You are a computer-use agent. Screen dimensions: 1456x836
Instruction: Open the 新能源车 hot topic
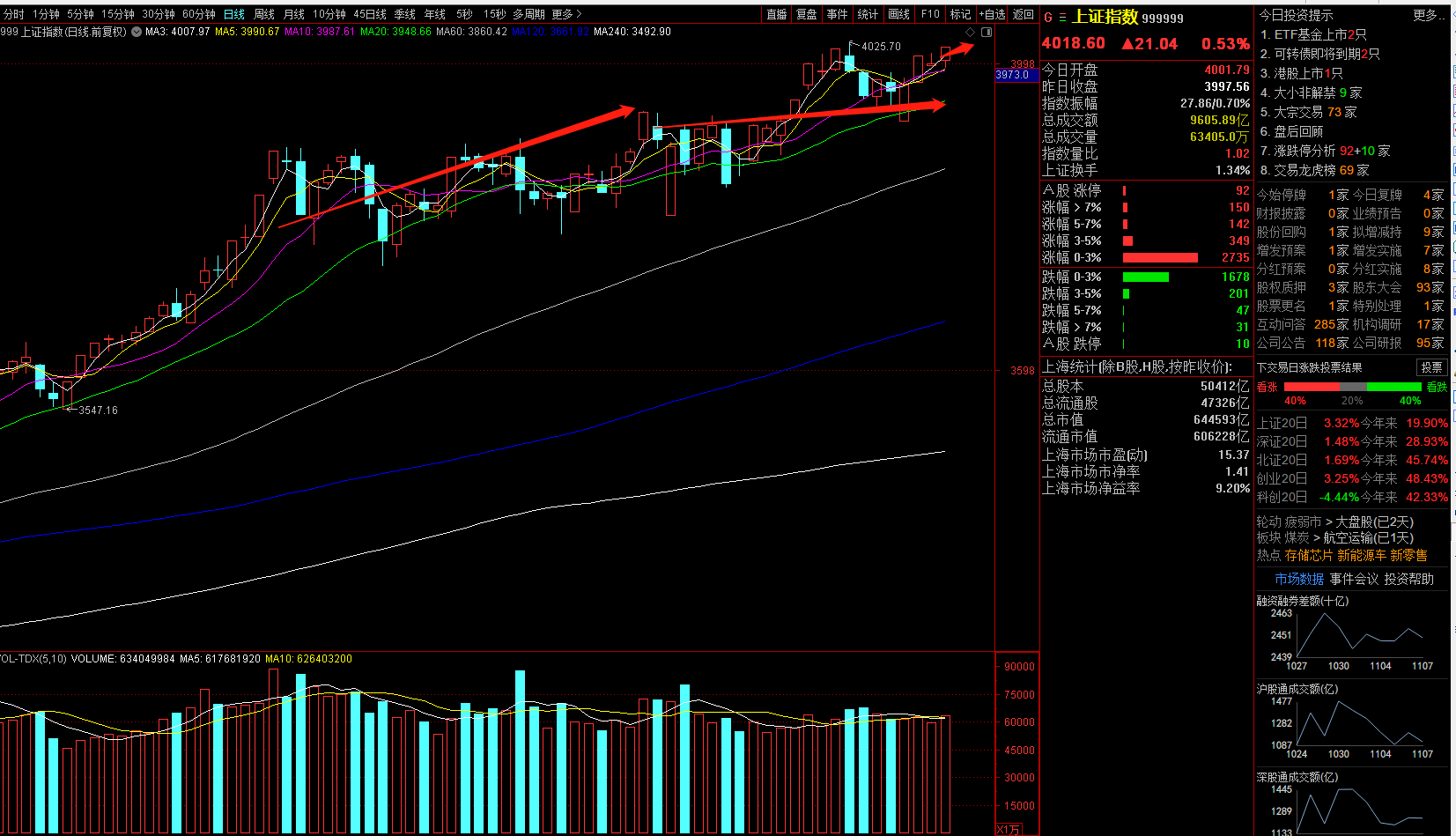(x=1362, y=555)
